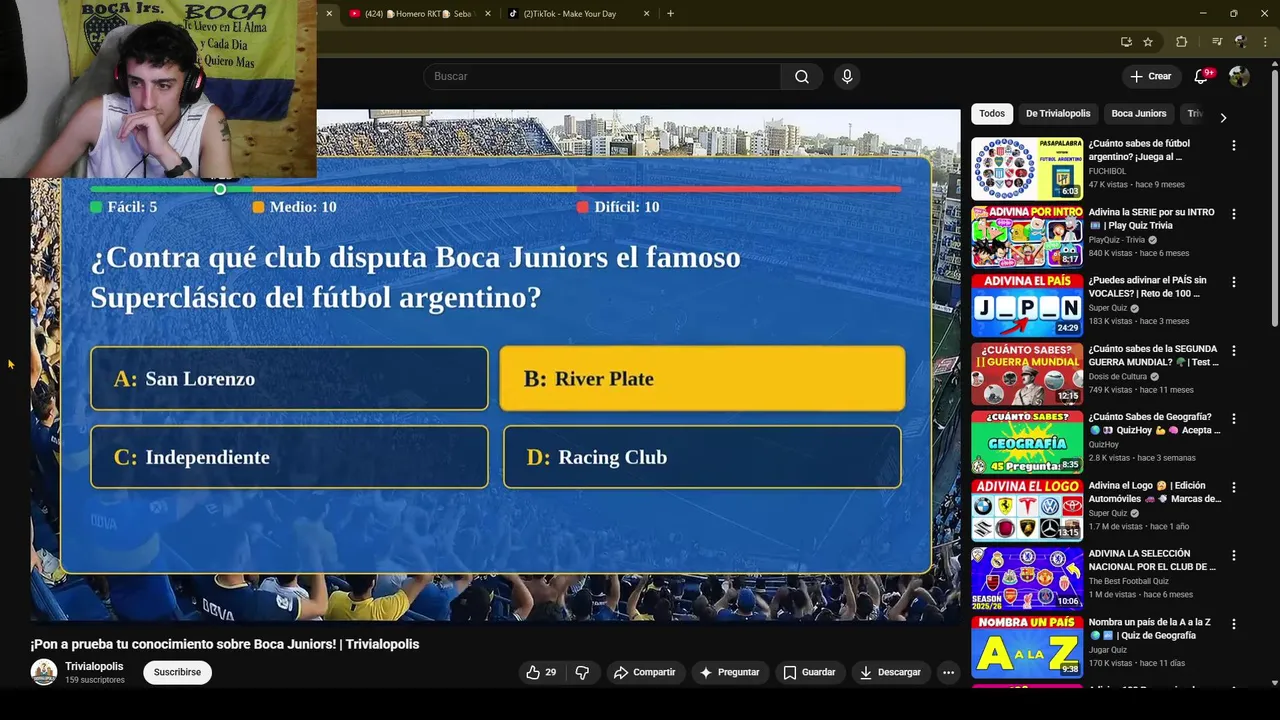Open the Trivialopolis channel name link
The image size is (1280, 720).
[94, 666]
